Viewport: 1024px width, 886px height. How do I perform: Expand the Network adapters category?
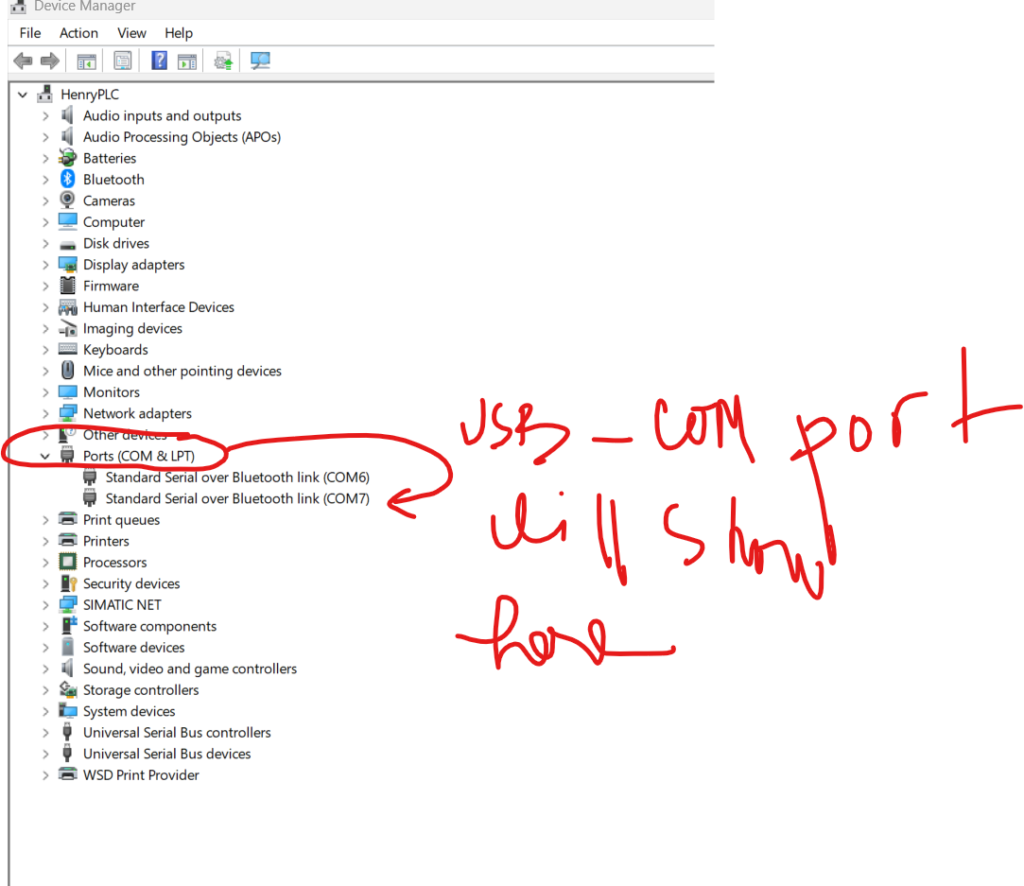[x=45, y=414]
